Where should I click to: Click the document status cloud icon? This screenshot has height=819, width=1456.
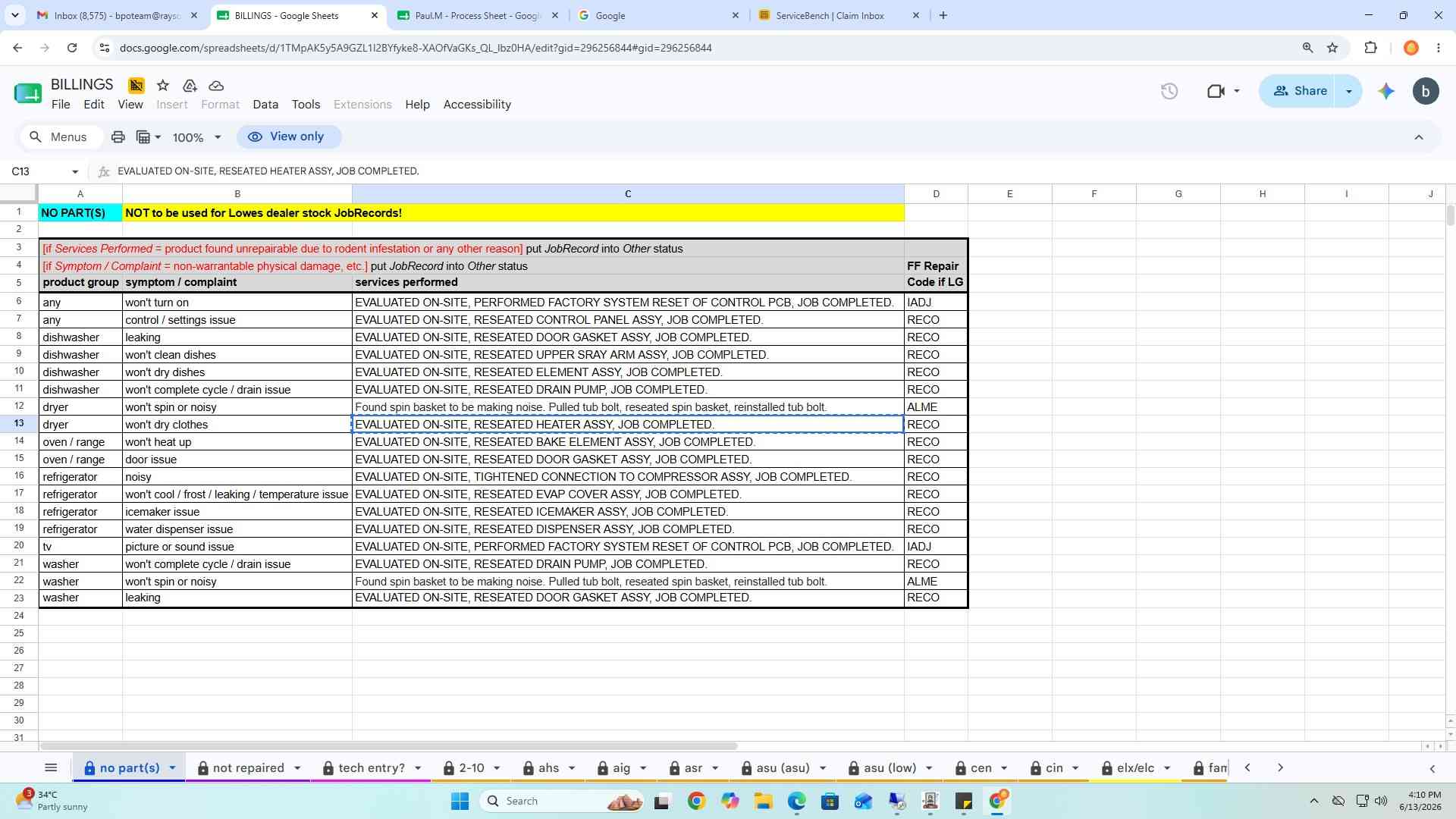(216, 86)
